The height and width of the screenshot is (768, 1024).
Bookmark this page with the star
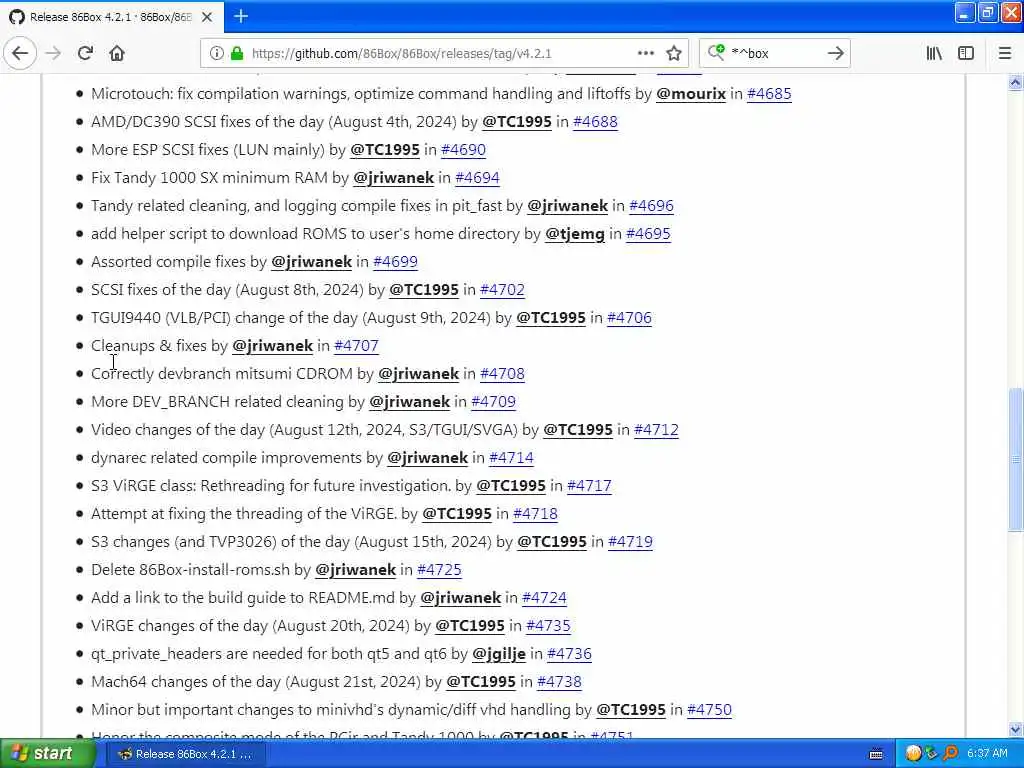tap(674, 54)
